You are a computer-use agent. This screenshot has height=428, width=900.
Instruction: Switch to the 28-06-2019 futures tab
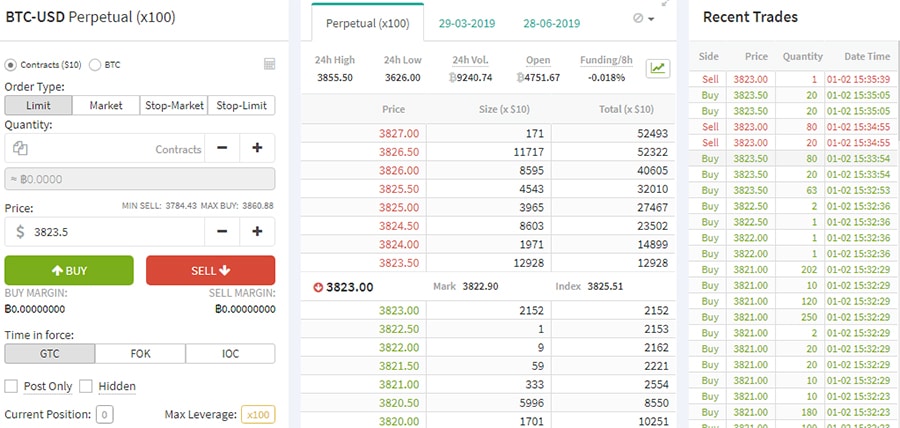point(550,22)
